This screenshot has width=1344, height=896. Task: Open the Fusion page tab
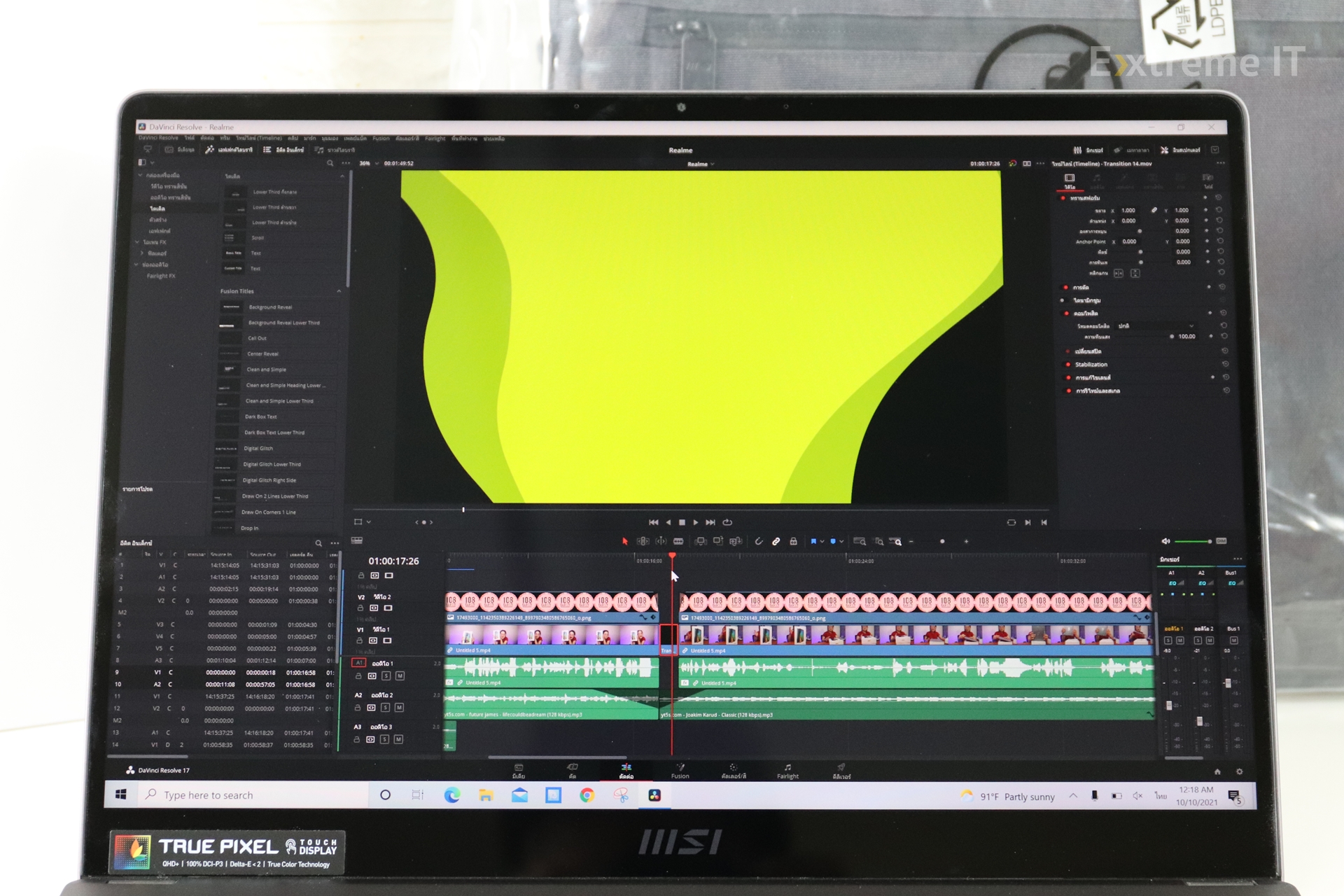click(680, 771)
